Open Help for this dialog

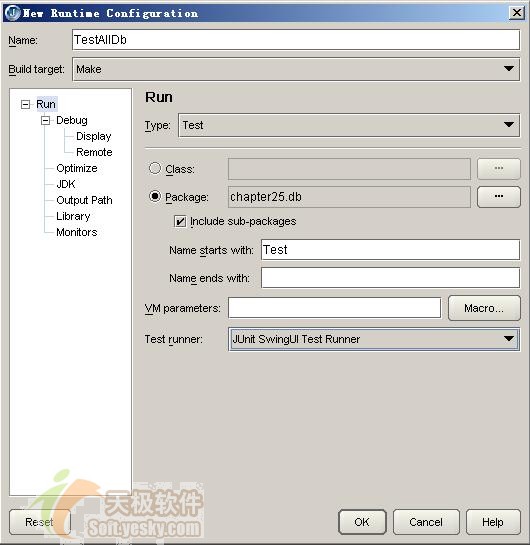point(493,522)
